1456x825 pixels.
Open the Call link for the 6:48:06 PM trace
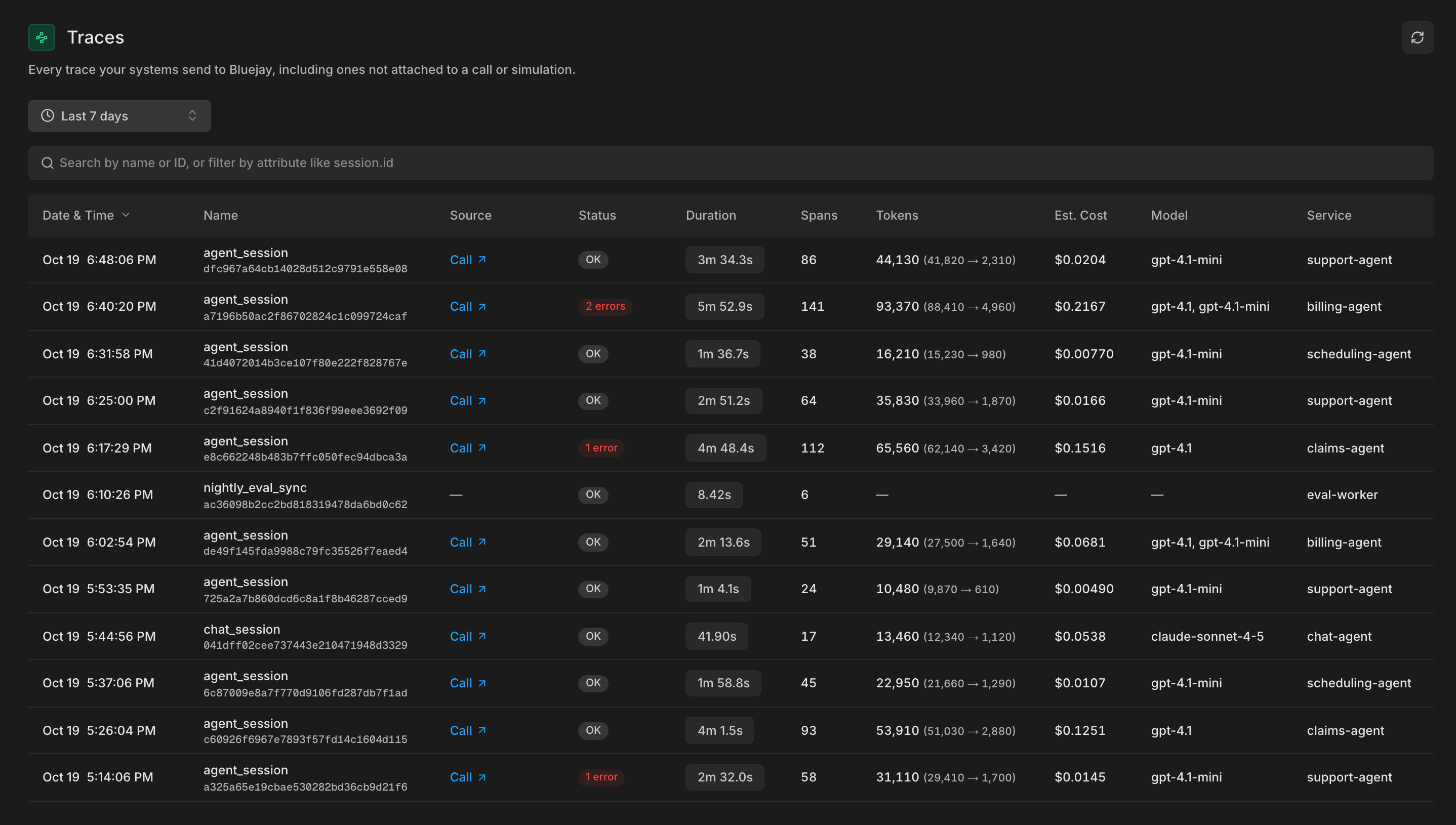click(468, 260)
